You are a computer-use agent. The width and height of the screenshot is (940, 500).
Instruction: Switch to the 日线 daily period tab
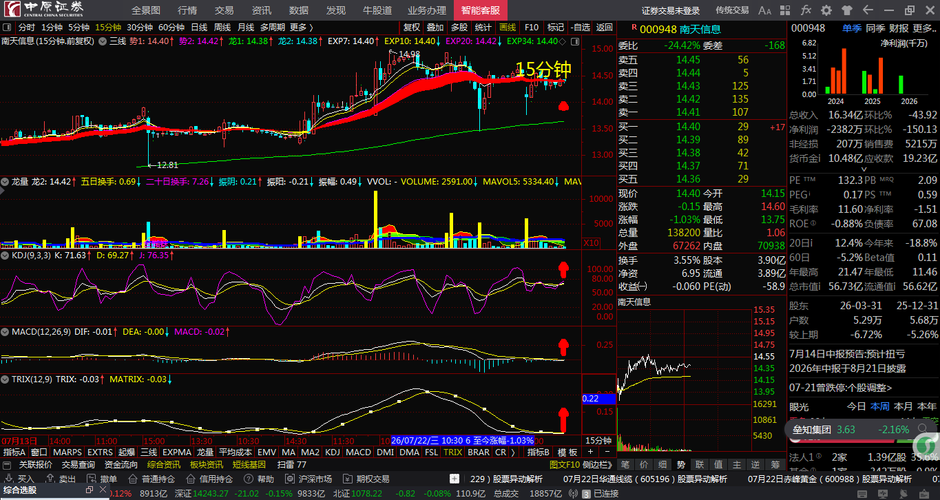199,28
